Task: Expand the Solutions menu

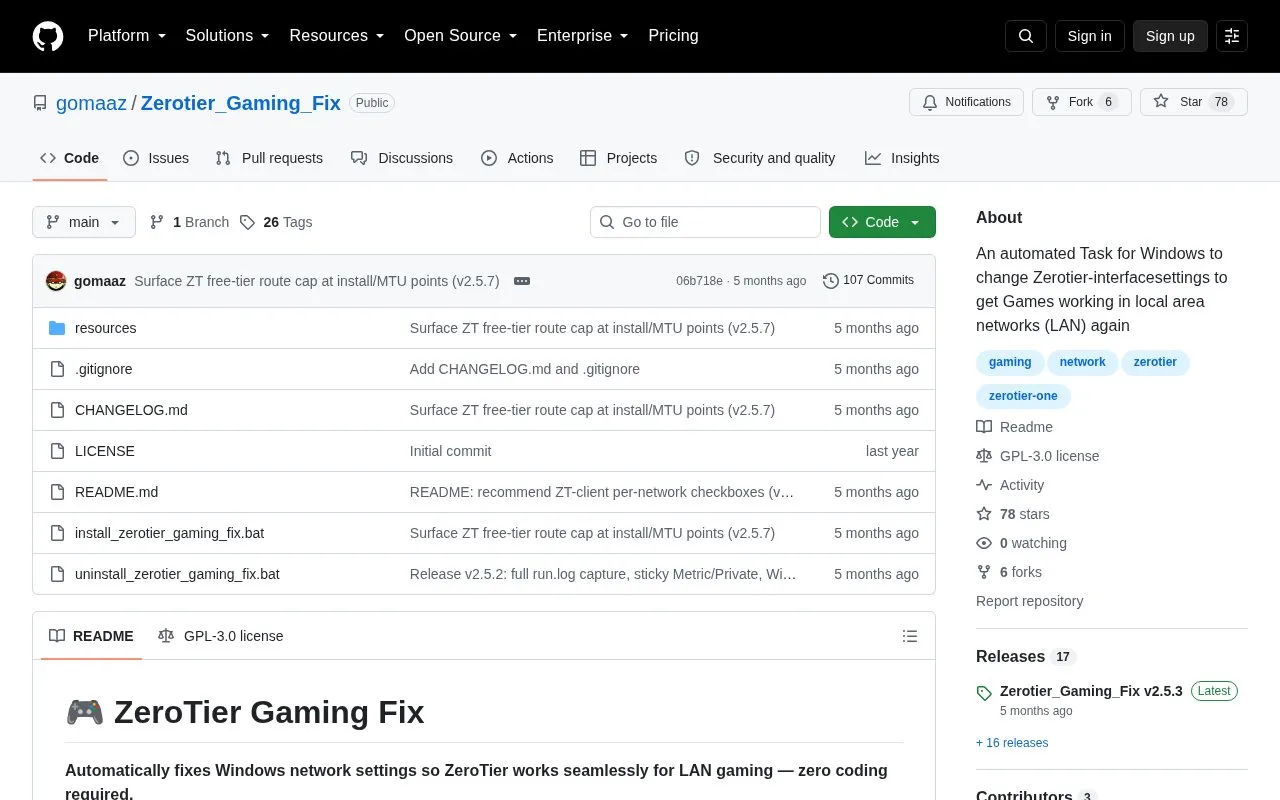Action: click(228, 36)
